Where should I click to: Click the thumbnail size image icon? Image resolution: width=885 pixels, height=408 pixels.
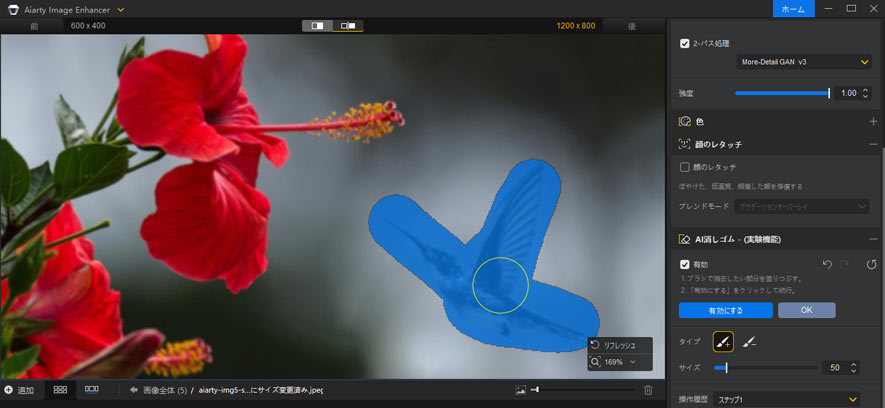click(520, 389)
